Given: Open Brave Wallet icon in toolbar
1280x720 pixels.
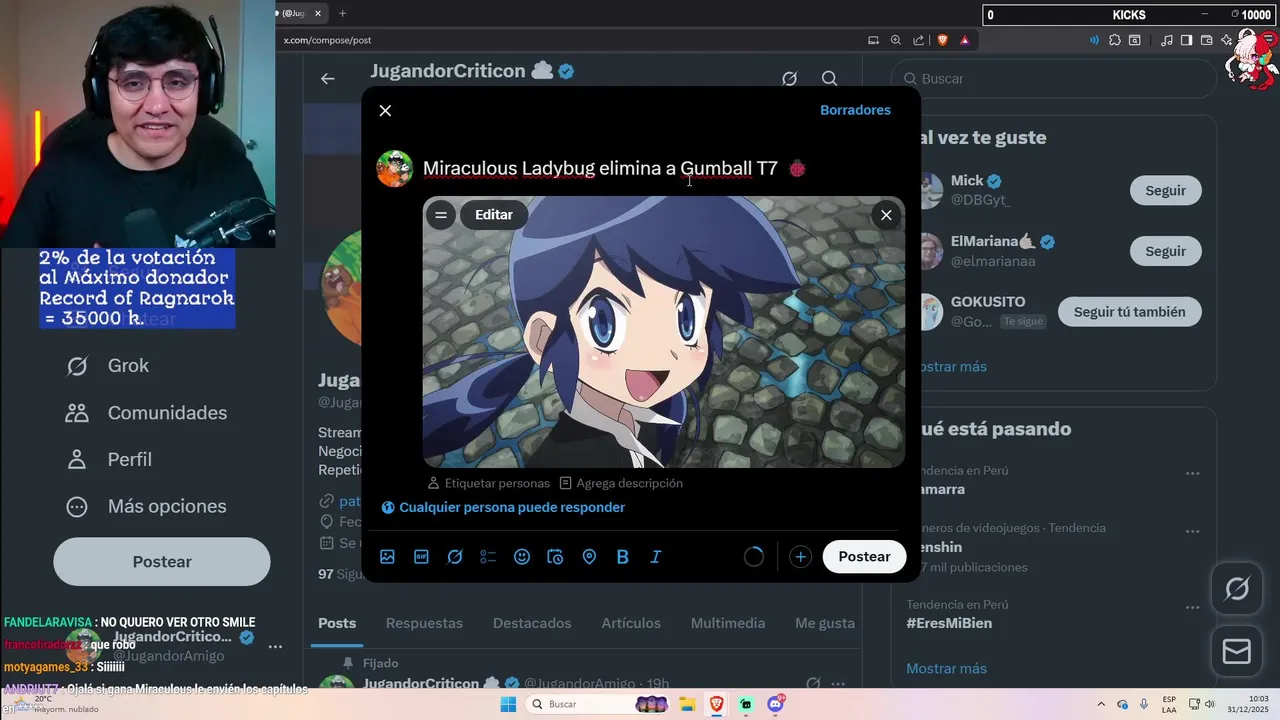Looking at the screenshot, I should [x=1206, y=40].
